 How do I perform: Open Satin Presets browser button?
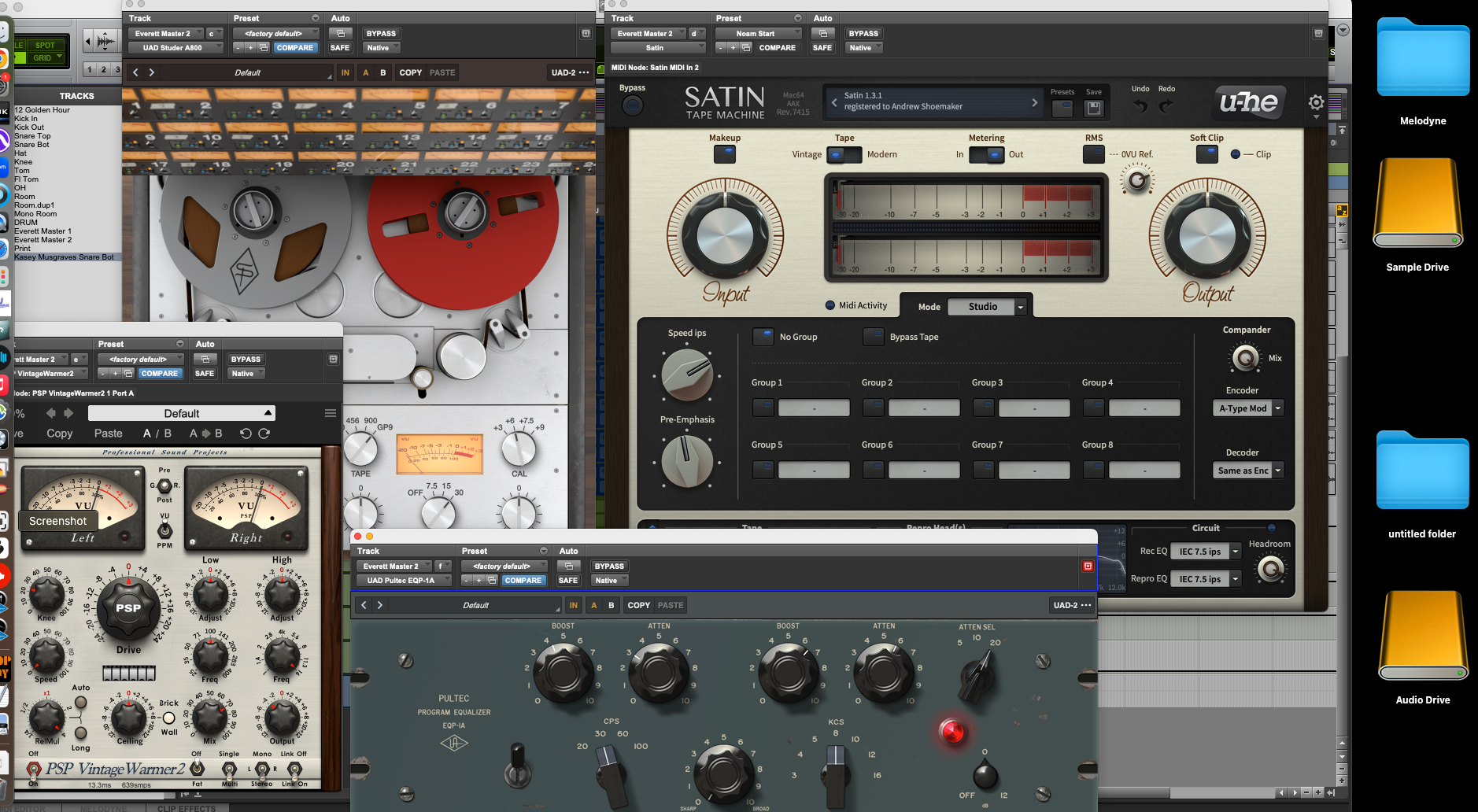pos(1062,109)
